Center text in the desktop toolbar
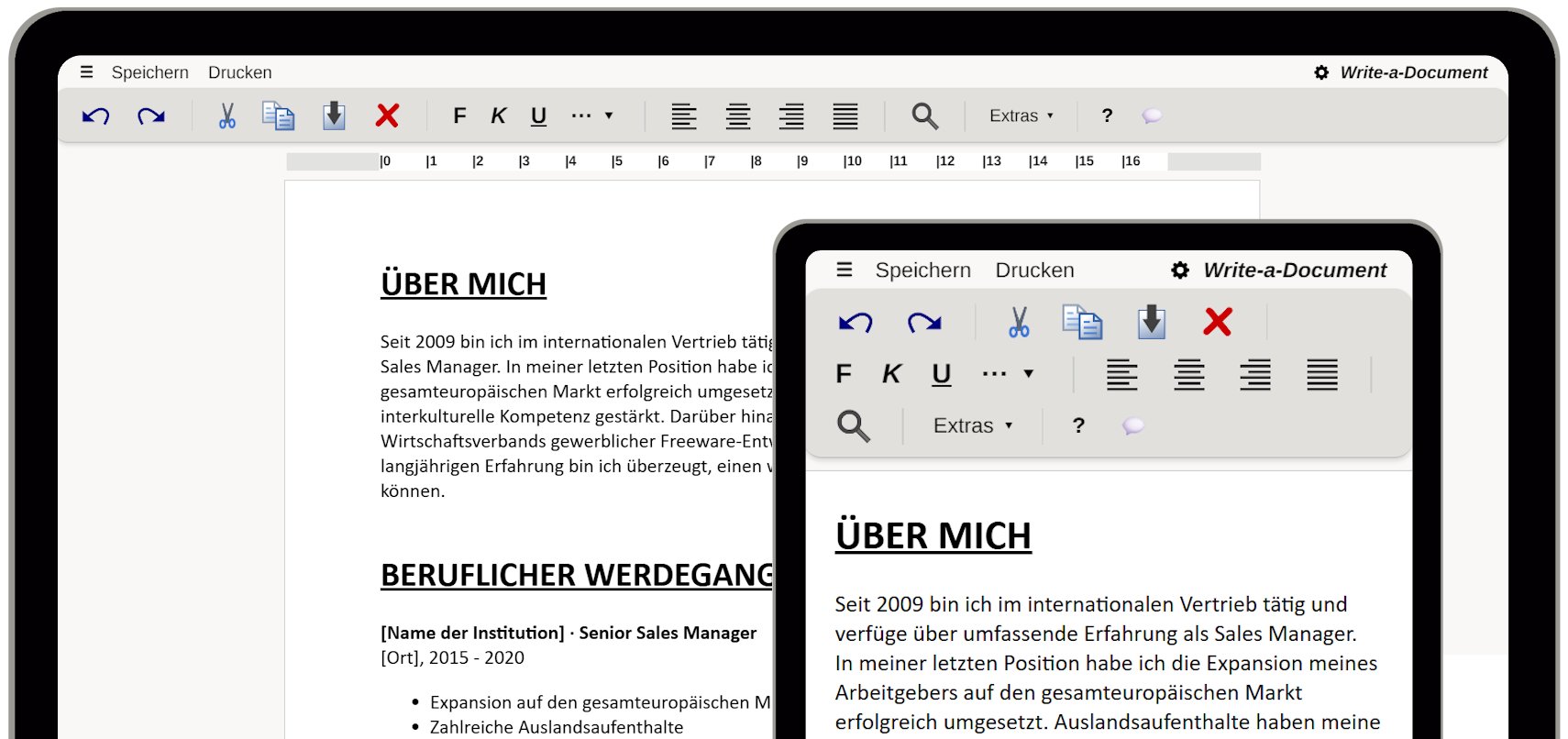 [738, 116]
